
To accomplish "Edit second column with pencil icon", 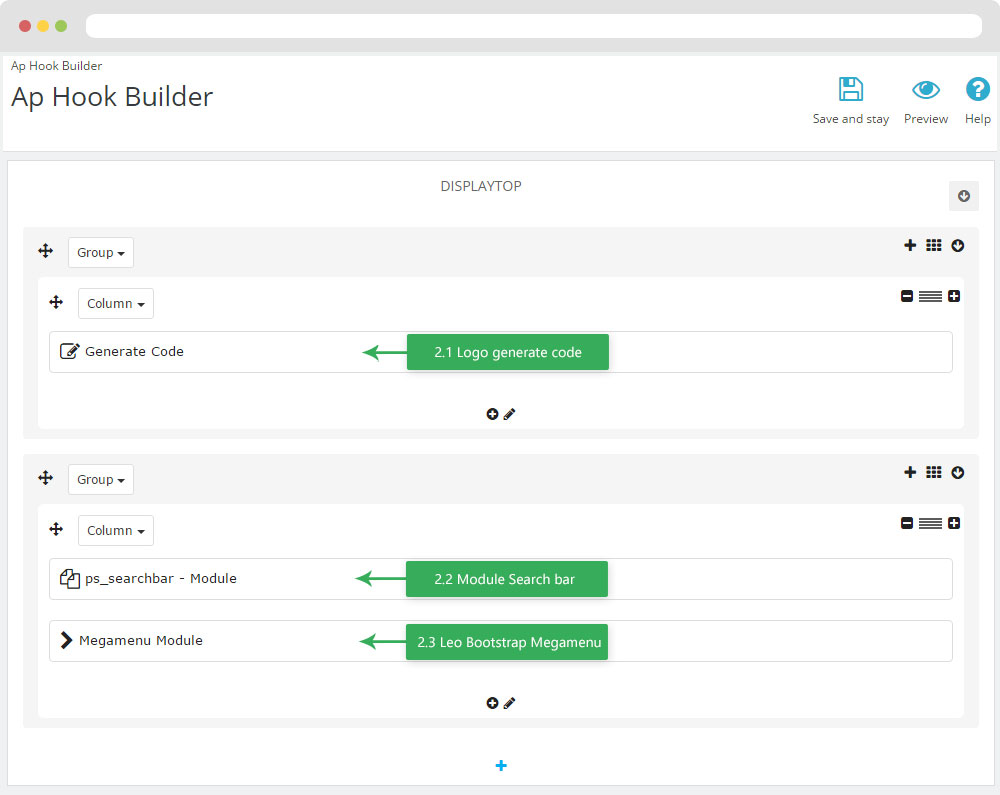I will 510,703.
